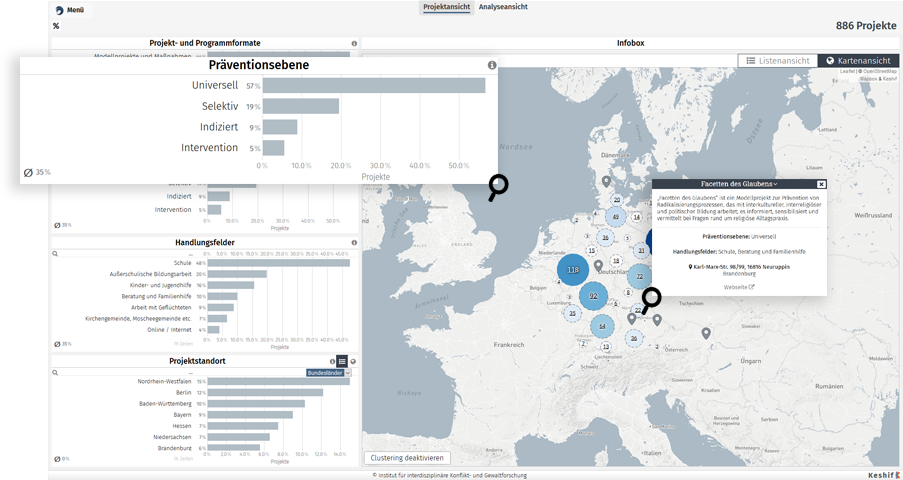This screenshot has height=480, width=903.
Task: Filter by Selektiv bar in enlarged panel
Action: 301,106
